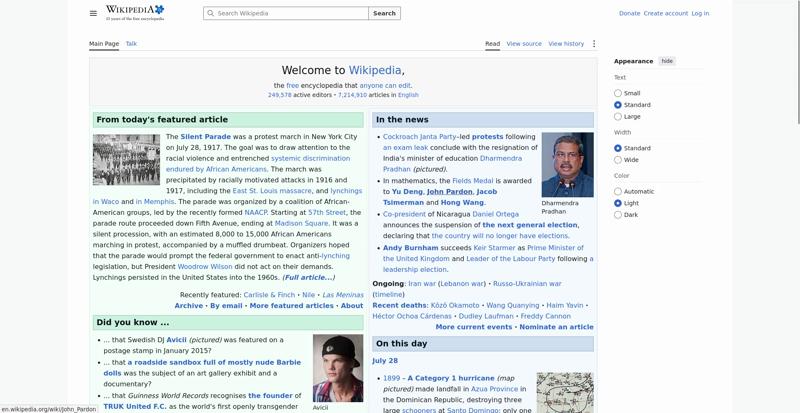This screenshot has width=800, height=413.
Task: Open the Keir Starmer link
Action: [x=494, y=248]
